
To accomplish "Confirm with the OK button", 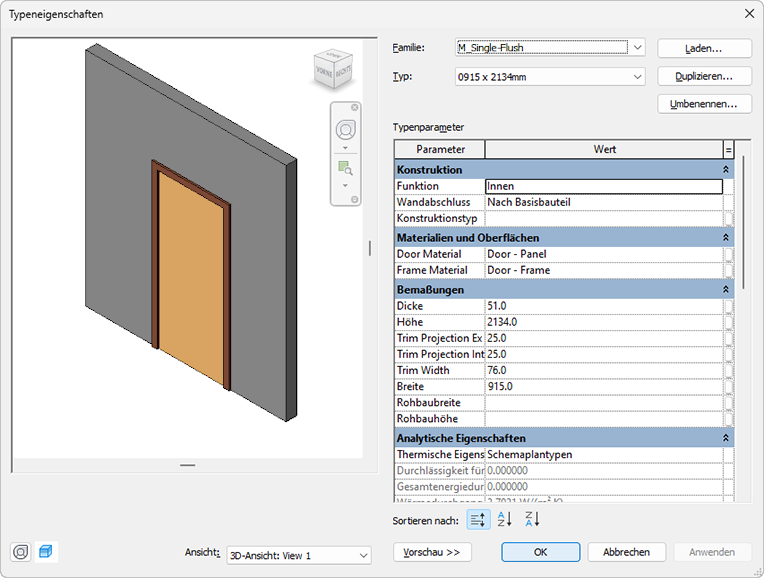I will tap(540, 552).
